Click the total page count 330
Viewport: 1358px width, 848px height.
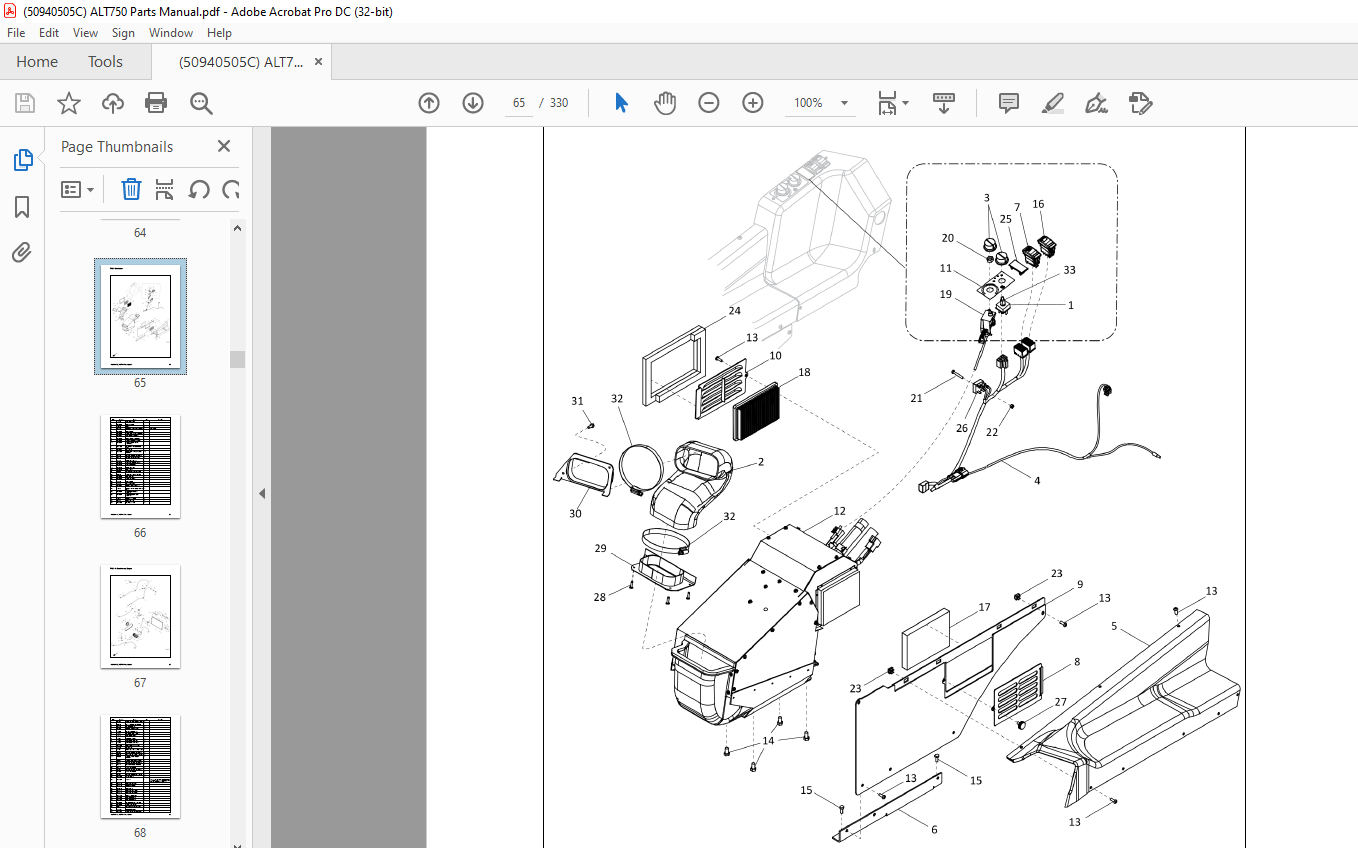(x=559, y=103)
